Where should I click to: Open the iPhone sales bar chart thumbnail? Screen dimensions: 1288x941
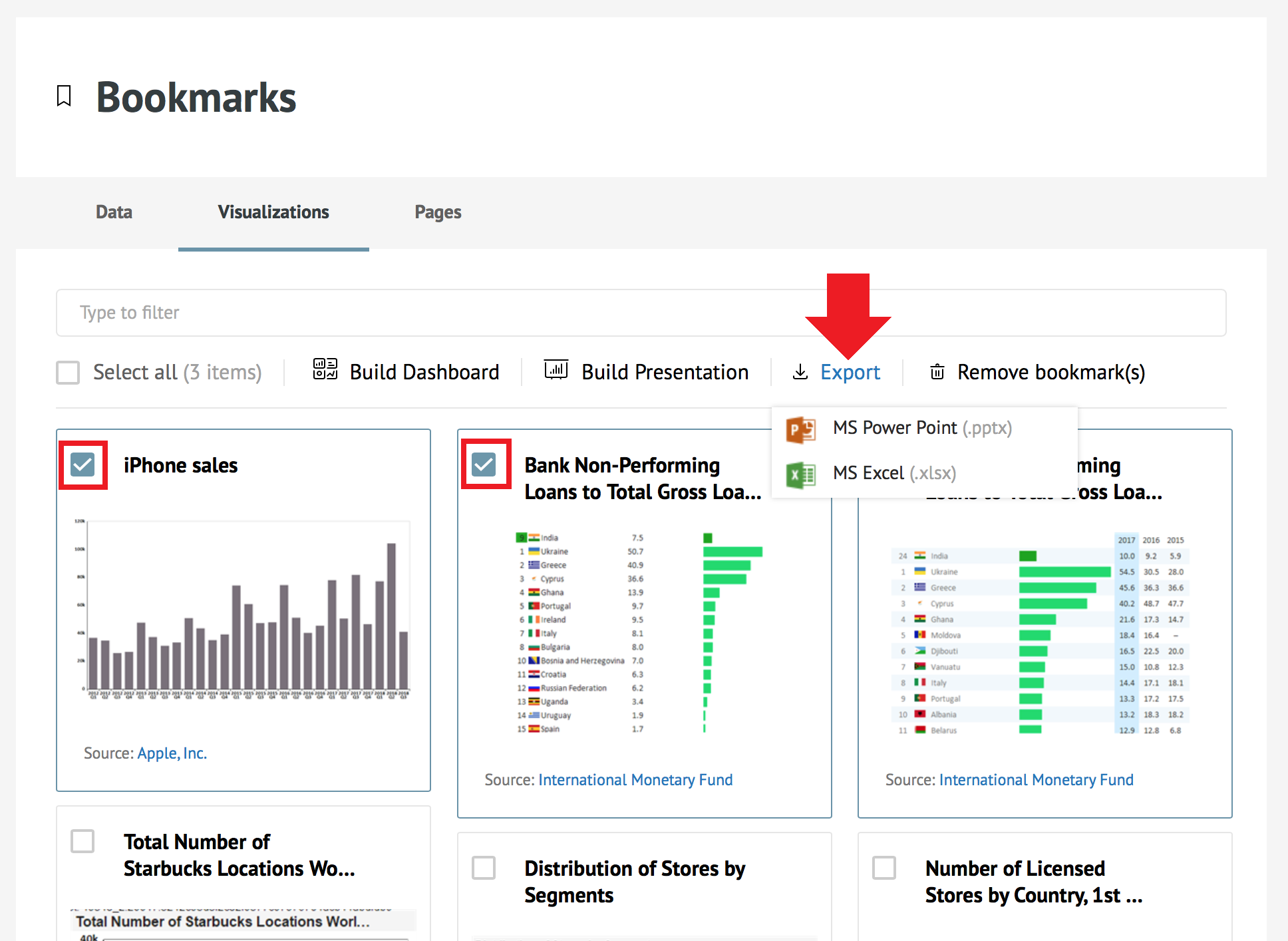coord(243,609)
